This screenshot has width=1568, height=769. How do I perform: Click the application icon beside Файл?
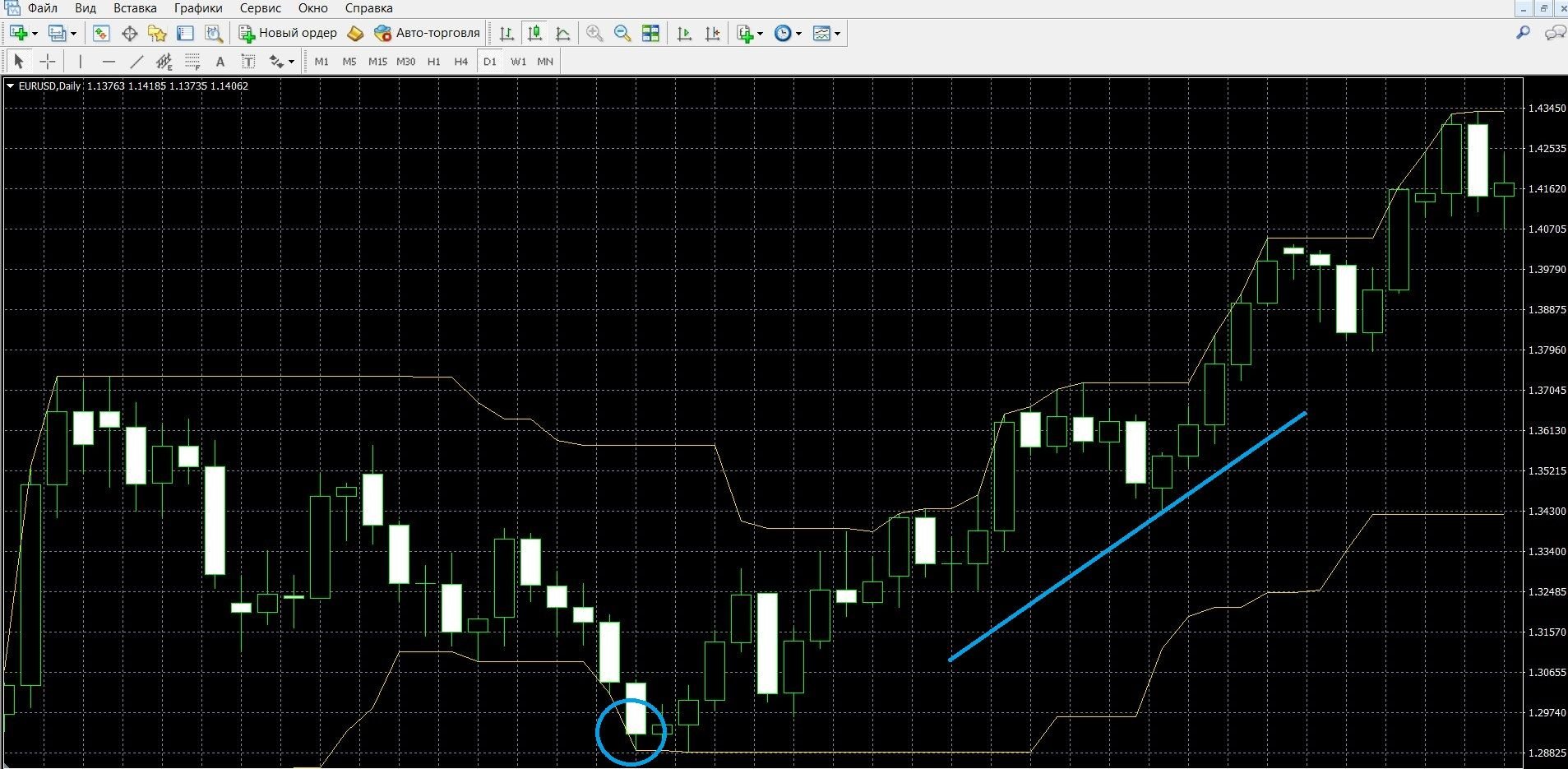coord(12,8)
